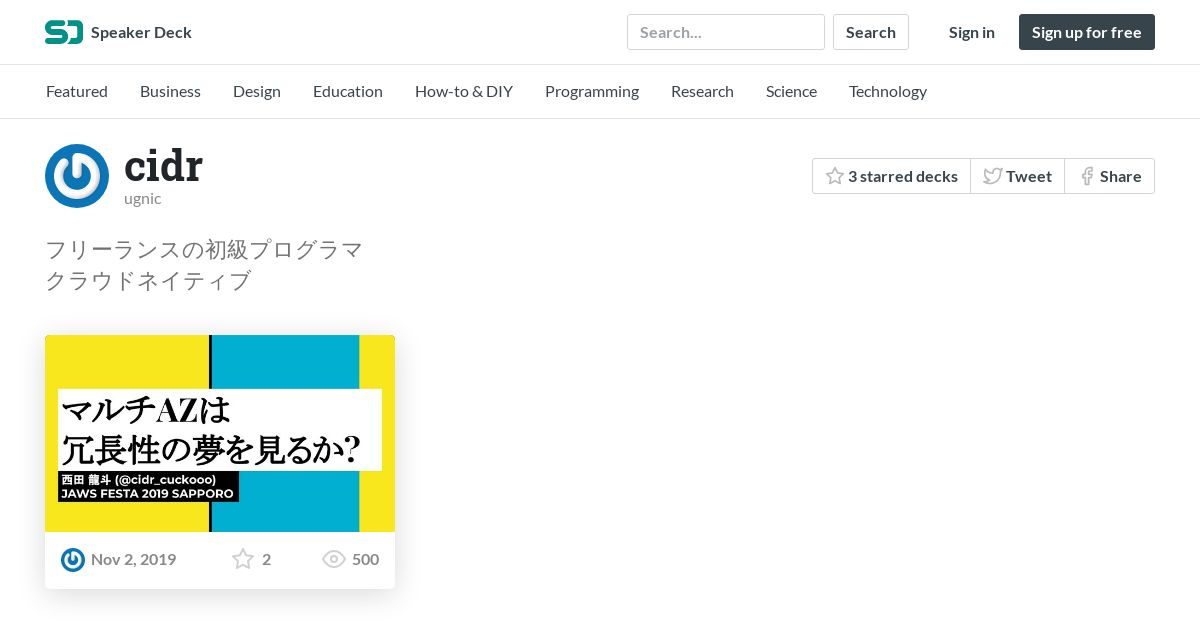Click cidr's large profile avatar

point(77,176)
